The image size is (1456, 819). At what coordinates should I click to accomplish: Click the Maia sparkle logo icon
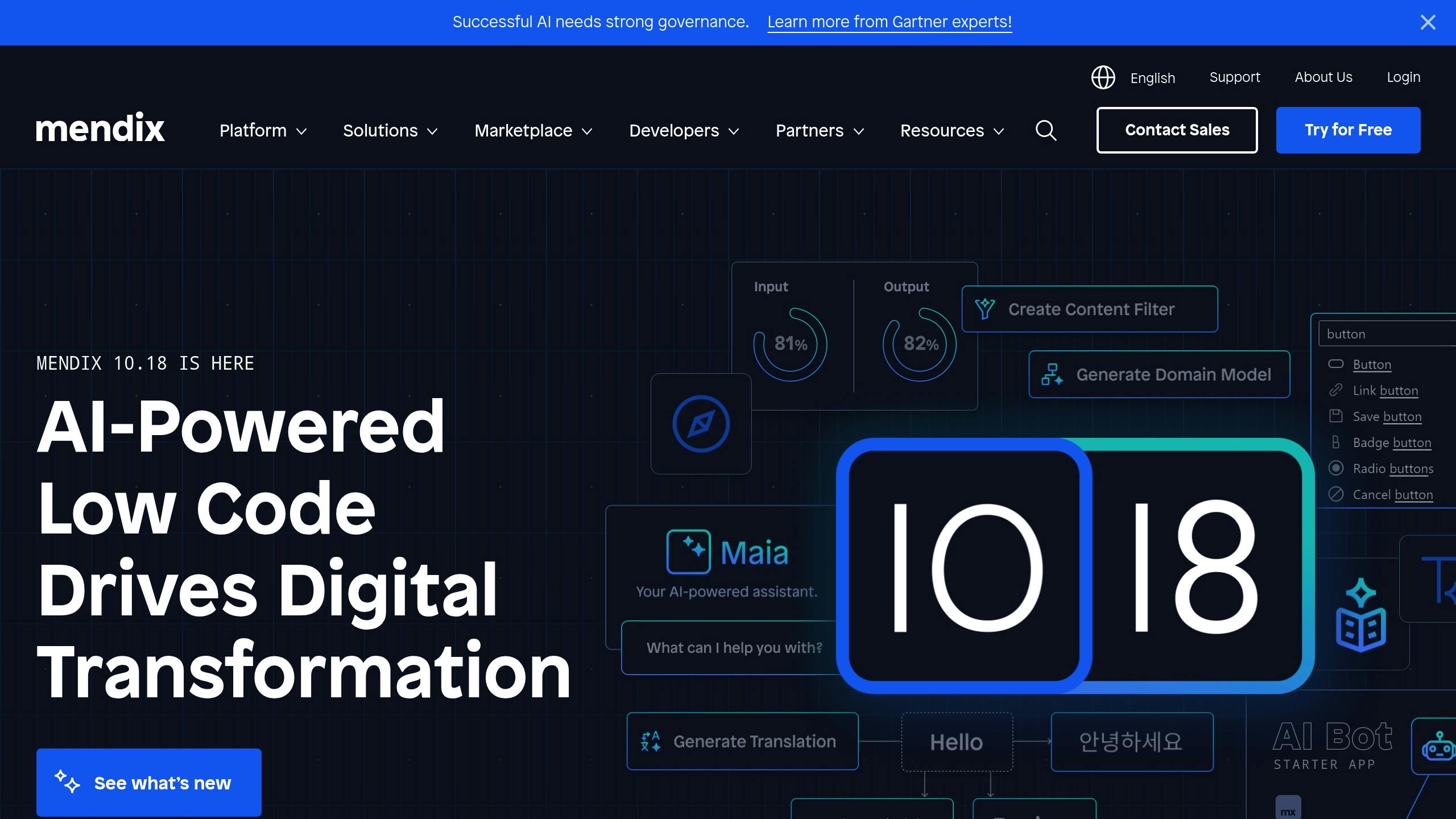(x=688, y=552)
